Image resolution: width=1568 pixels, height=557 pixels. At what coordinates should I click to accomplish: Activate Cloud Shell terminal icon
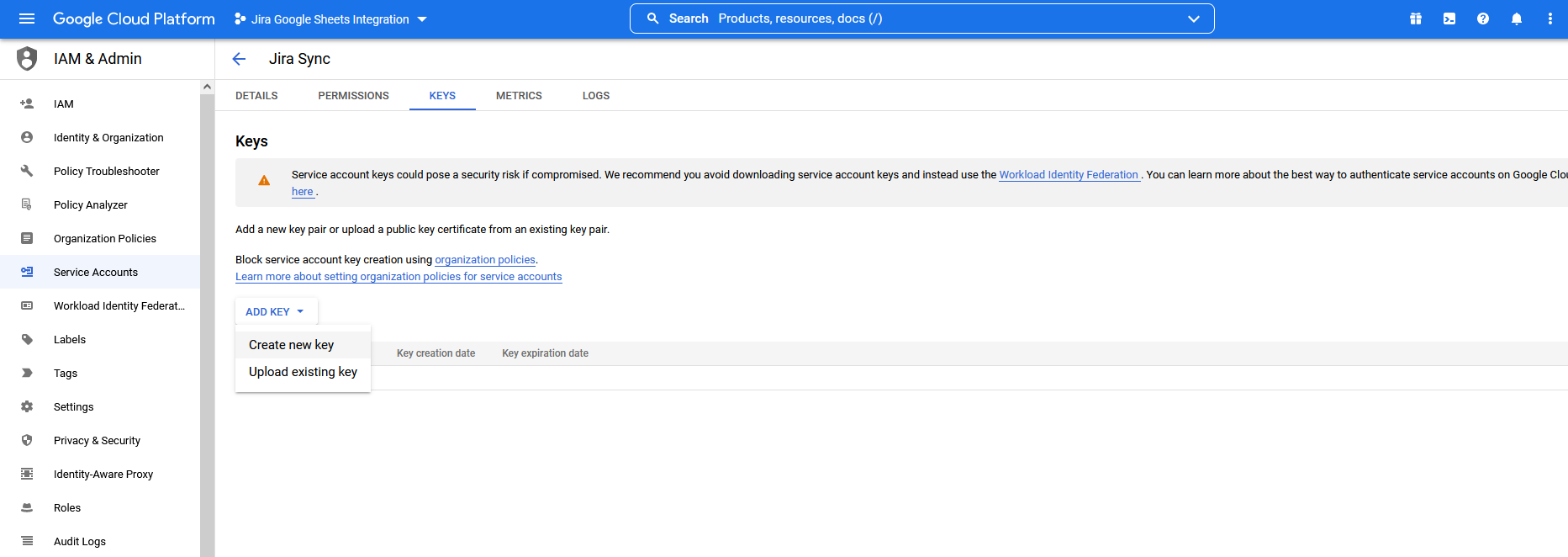tap(1449, 19)
